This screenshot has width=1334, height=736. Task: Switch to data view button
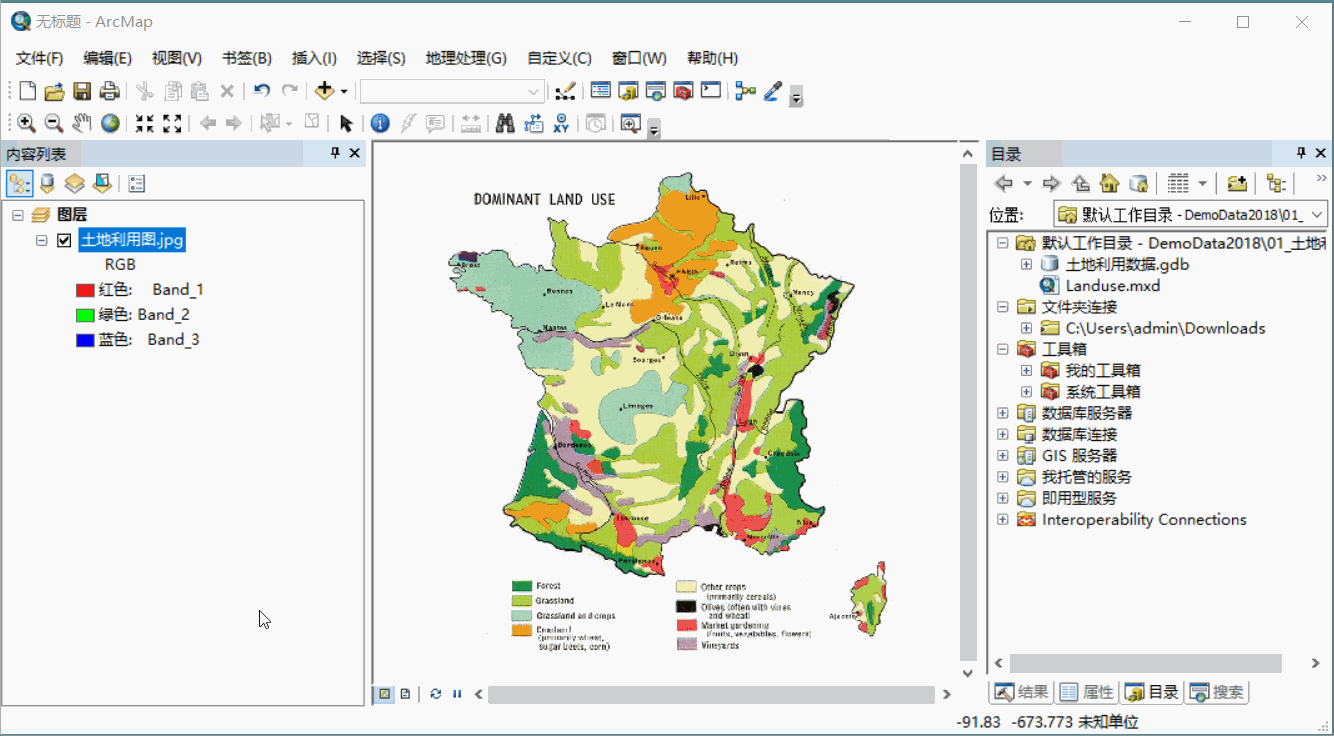[384, 693]
